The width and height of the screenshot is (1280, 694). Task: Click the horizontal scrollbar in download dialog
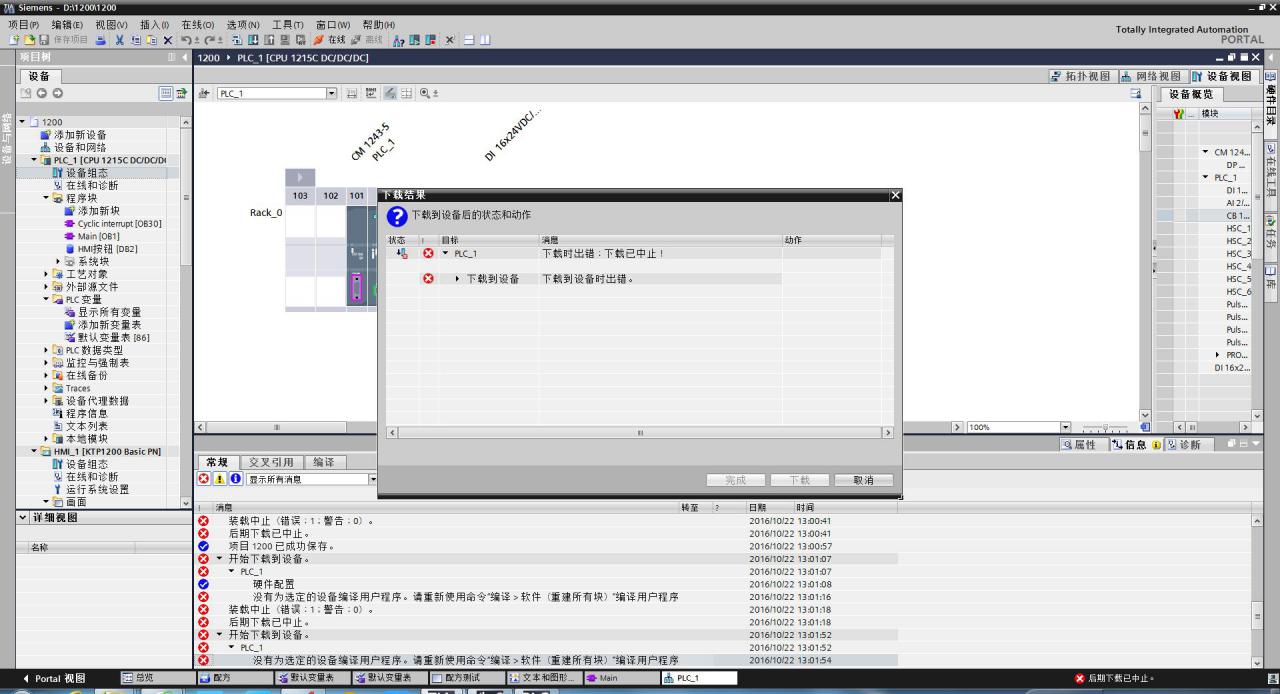[x=640, y=433]
